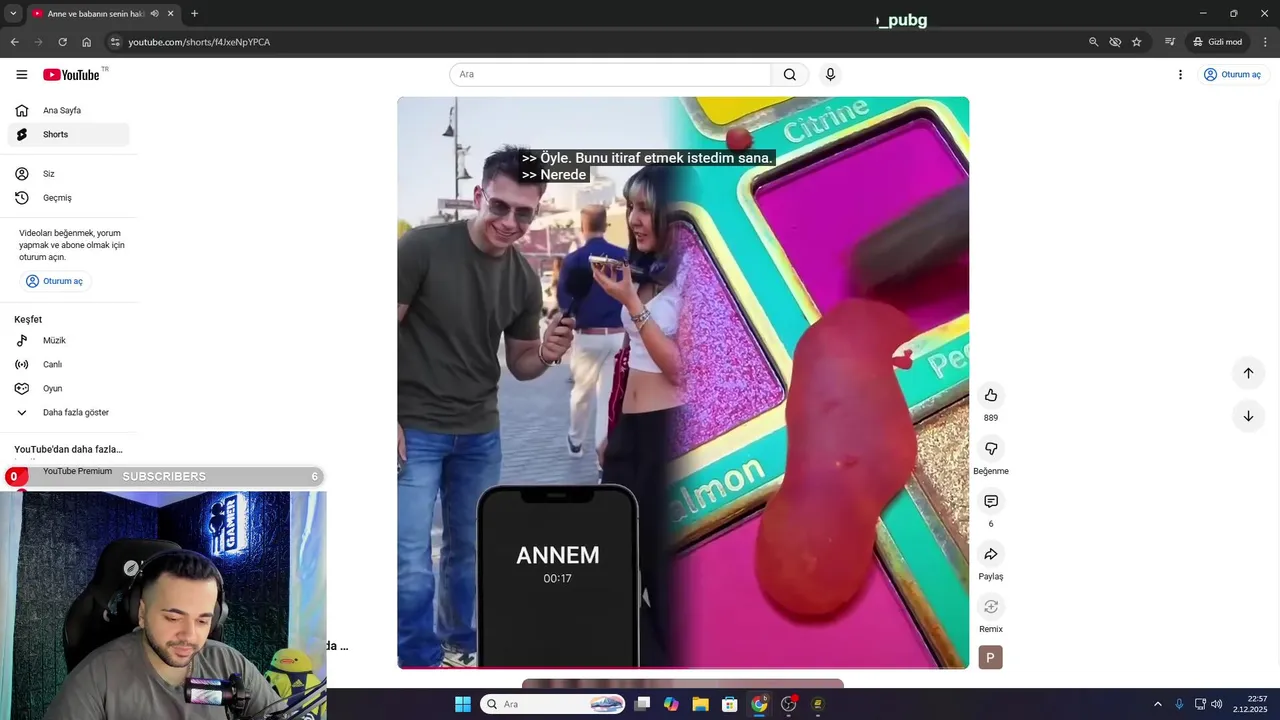Image resolution: width=1280 pixels, height=720 pixels.
Task: Click the magnifier search button
Action: pos(790,75)
